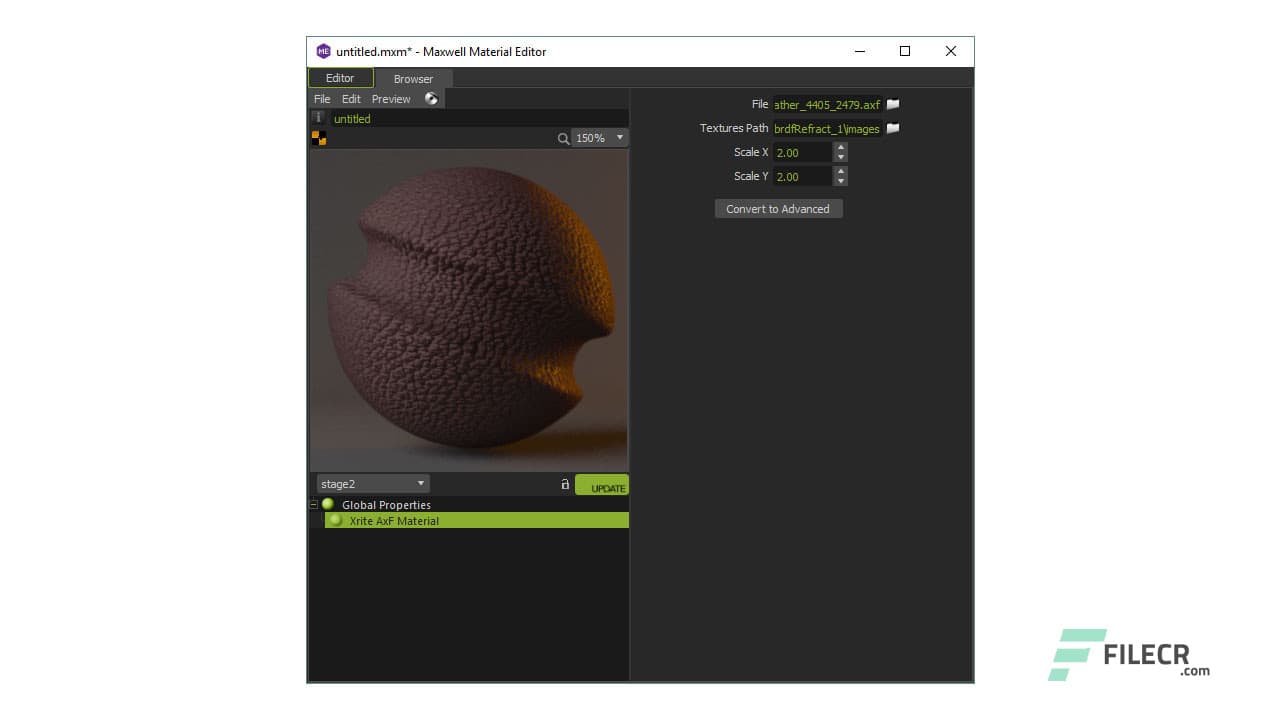Switch to the Browser tab

412,78
